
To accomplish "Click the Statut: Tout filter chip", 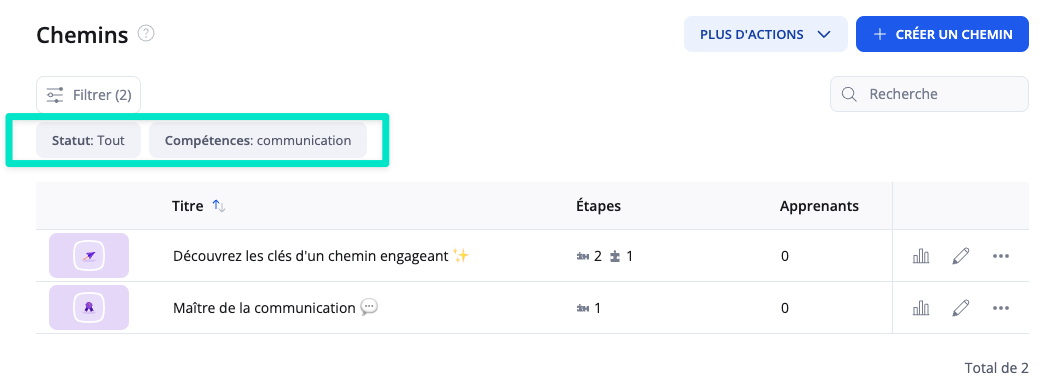I will coord(89,141).
